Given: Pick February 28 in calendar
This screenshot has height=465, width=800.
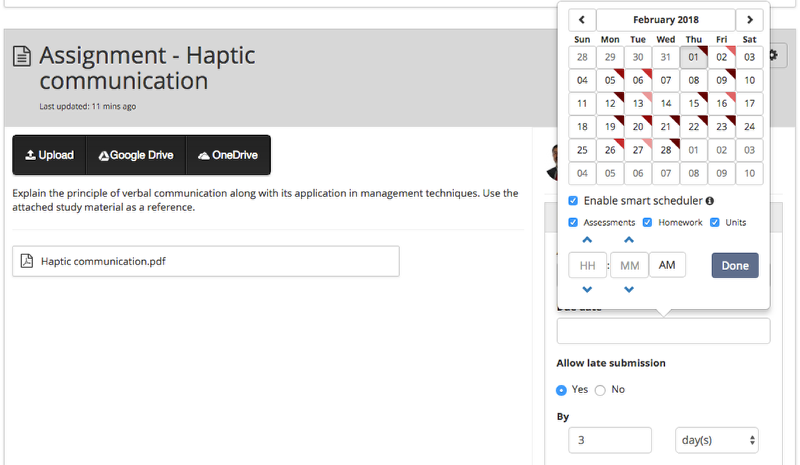Looking at the screenshot, I should [666, 150].
